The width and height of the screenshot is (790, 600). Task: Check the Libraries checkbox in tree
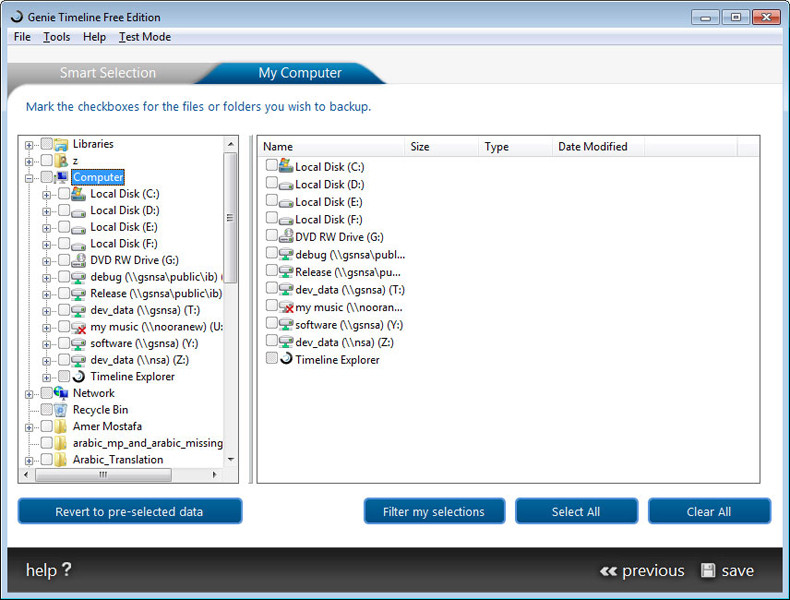coord(46,144)
